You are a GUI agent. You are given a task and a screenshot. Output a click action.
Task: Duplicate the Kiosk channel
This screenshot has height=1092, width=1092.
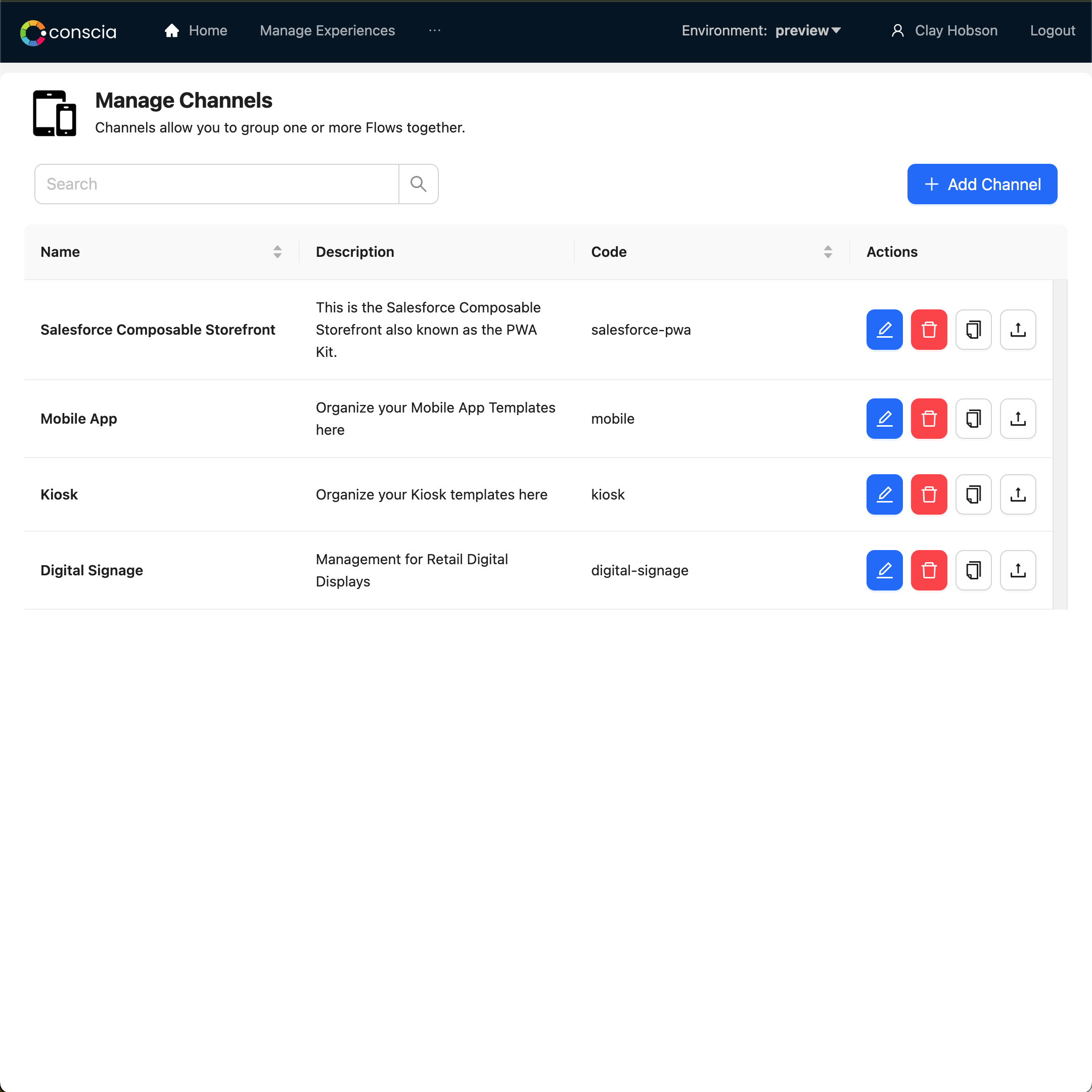click(x=973, y=494)
